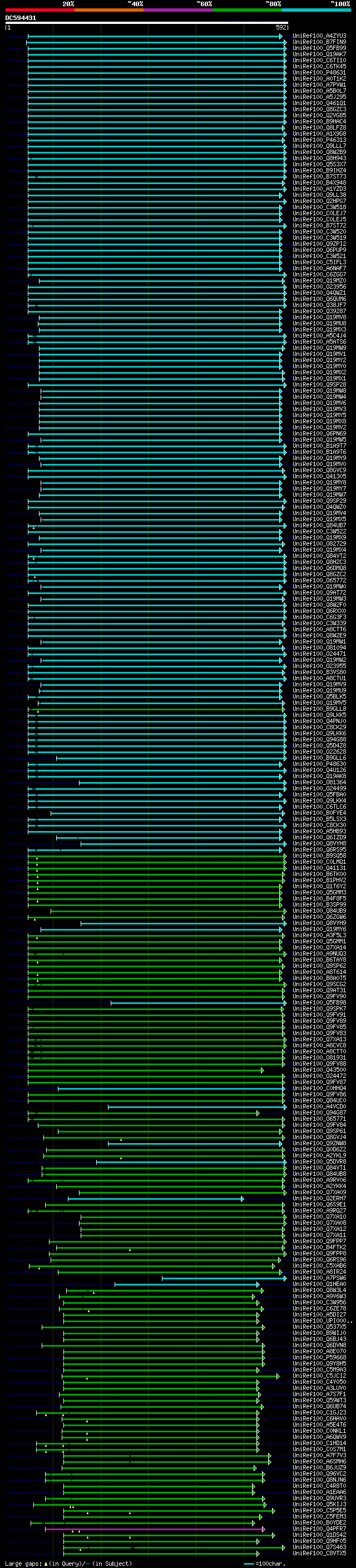356x1568 pixels.
Task: Select hit label UniRef100_A1YZD3
Action: [319, 189]
